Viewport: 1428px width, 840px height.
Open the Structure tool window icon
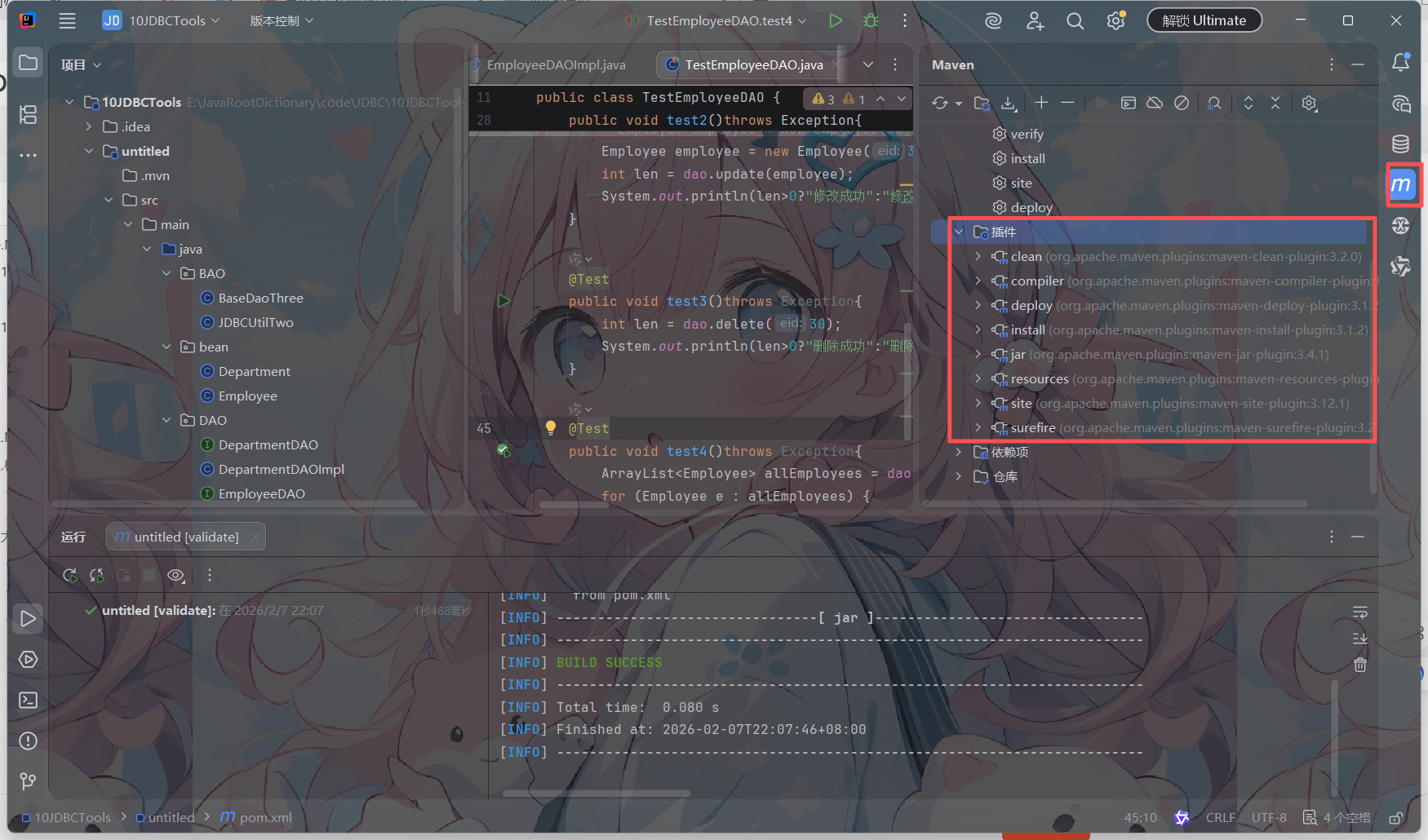coord(28,114)
